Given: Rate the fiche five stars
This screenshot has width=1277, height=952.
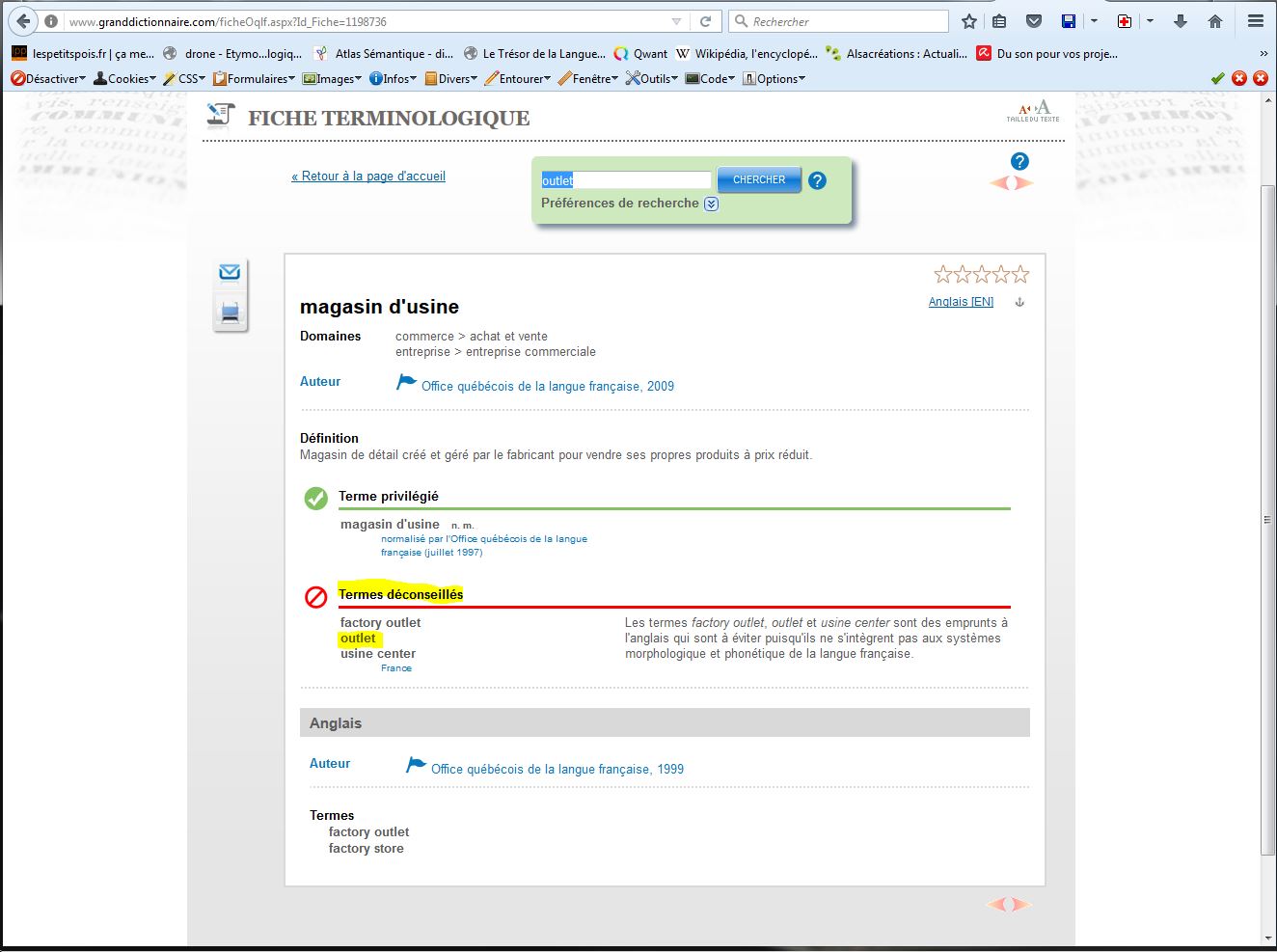Looking at the screenshot, I should 1020,275.
